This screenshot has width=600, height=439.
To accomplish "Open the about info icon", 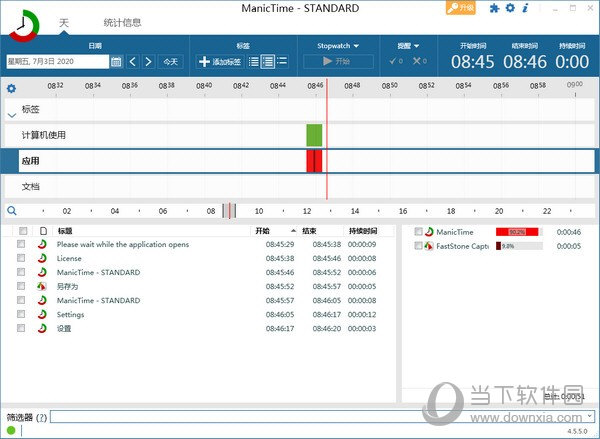I will [526, 8].
